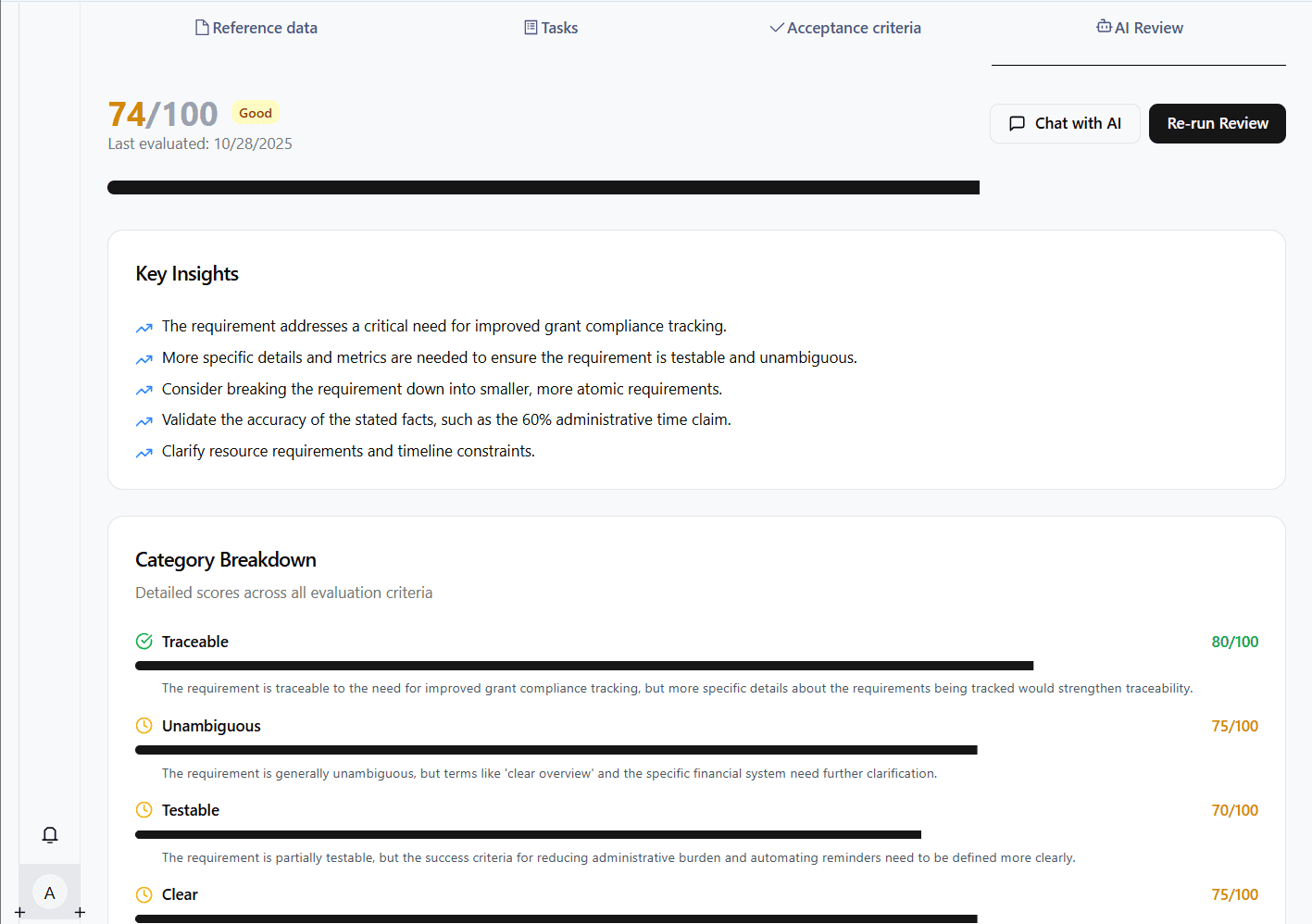
Task: Click the user avatar labeled A
Action: click(49, 892)
